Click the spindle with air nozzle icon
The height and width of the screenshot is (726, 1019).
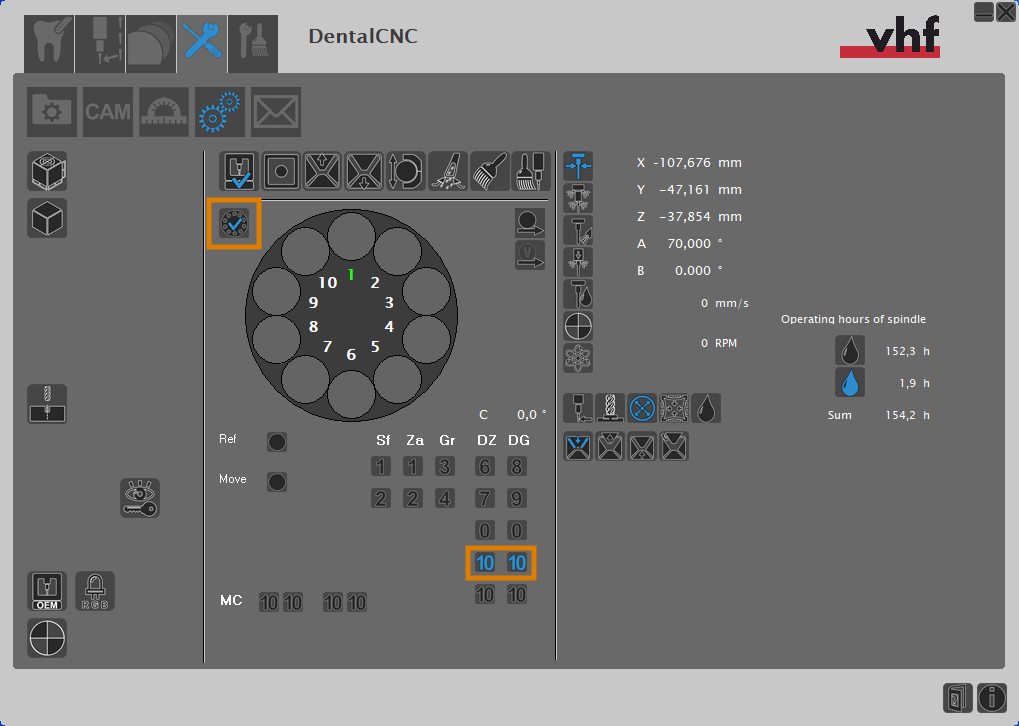tap(578, 230)
